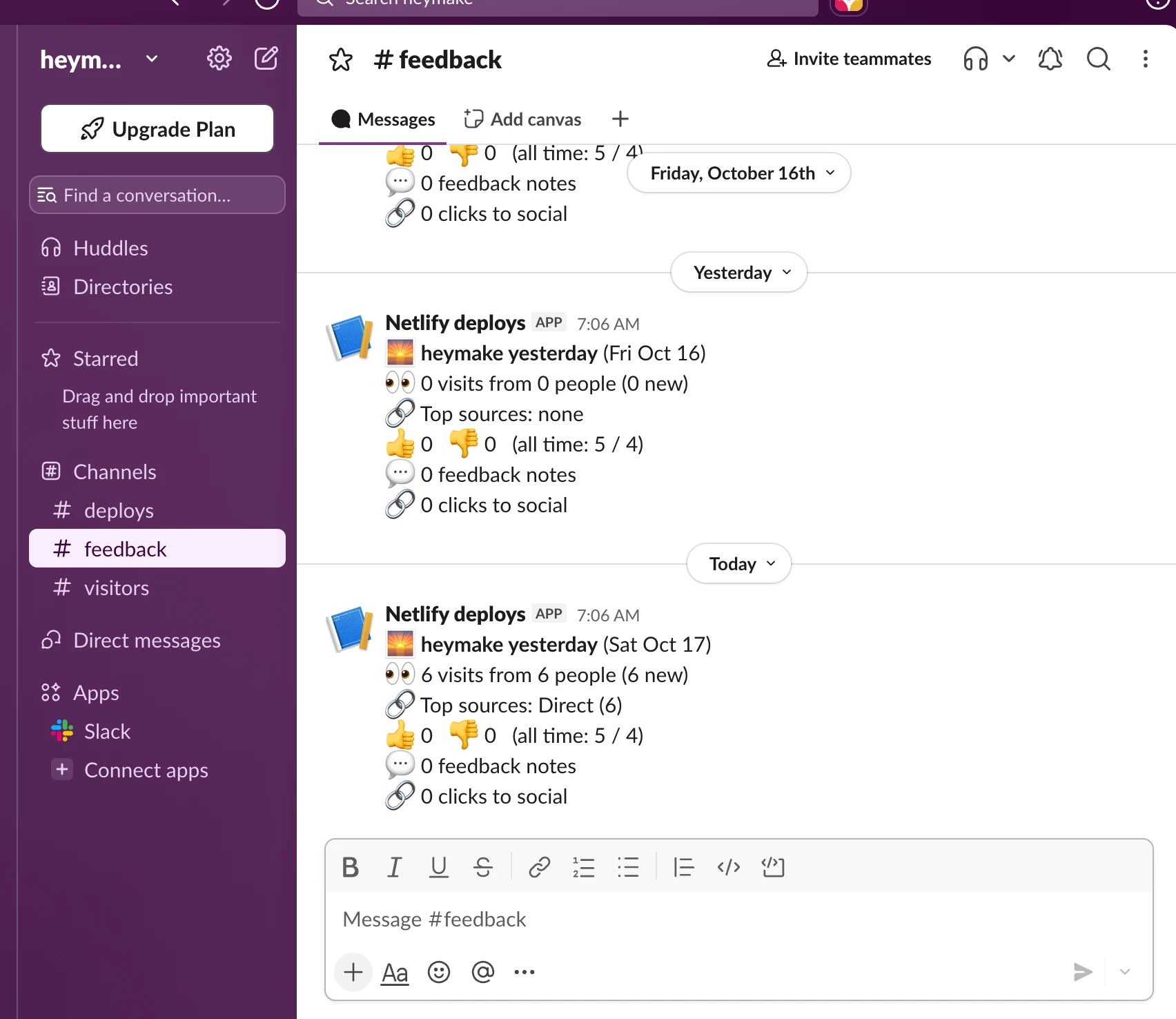The image size is (1176, 1019).
Task: Mention someone with @ icon
Action: click(x=483, y=972)
